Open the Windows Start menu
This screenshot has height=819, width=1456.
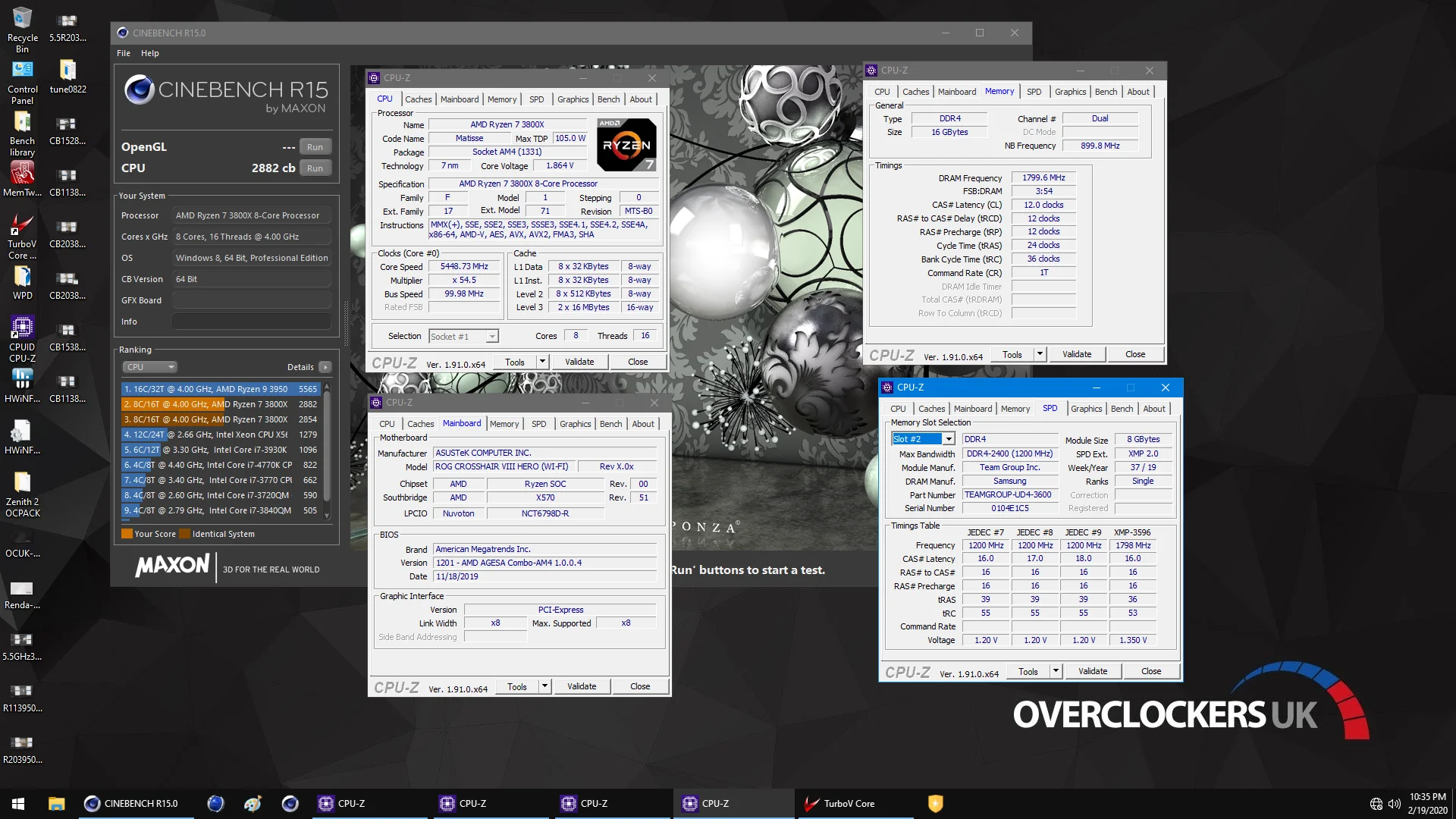(x=18, y=804)
